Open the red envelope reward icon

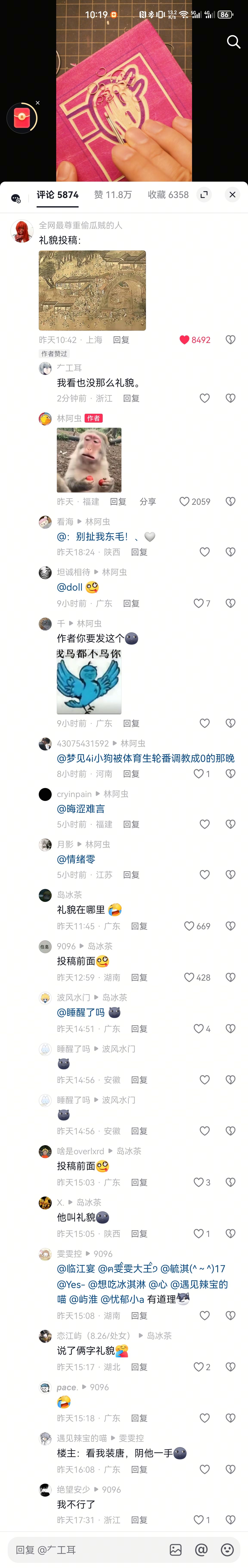[x=22, y=118]
